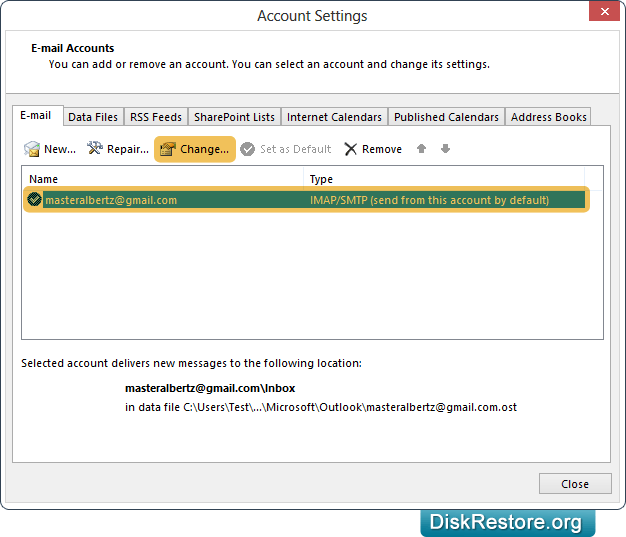Image resolution: width=626 pixels, height=537 pixels.
Task: Open the Address Books tab
Action: pyautogui.click(x=549, y=117)
